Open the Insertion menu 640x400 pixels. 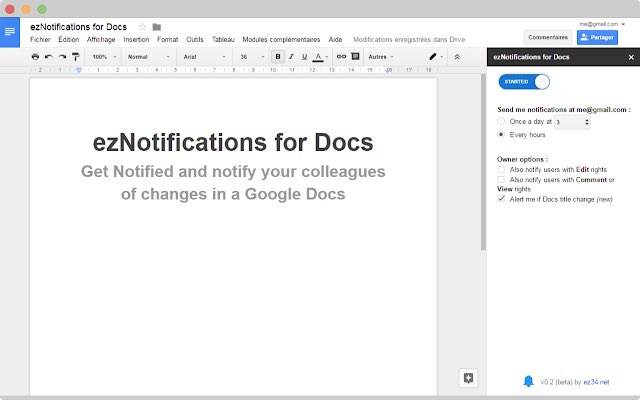[136, 40]
